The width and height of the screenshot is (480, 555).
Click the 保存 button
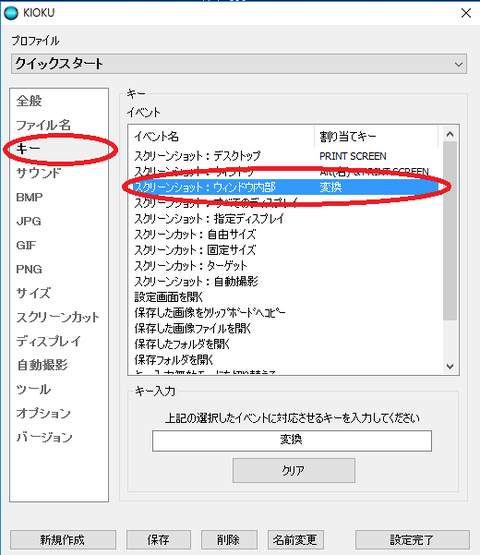[159, 540]
